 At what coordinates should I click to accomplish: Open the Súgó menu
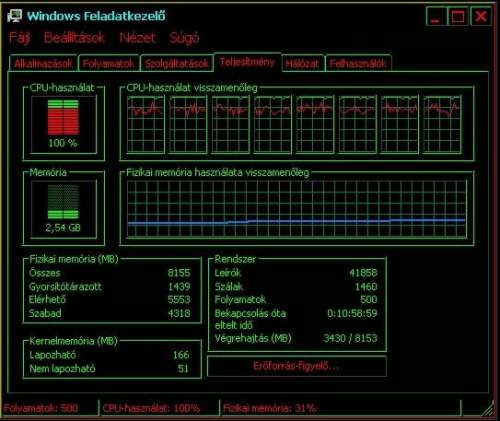pyautogui.click(x=184, y=38)
